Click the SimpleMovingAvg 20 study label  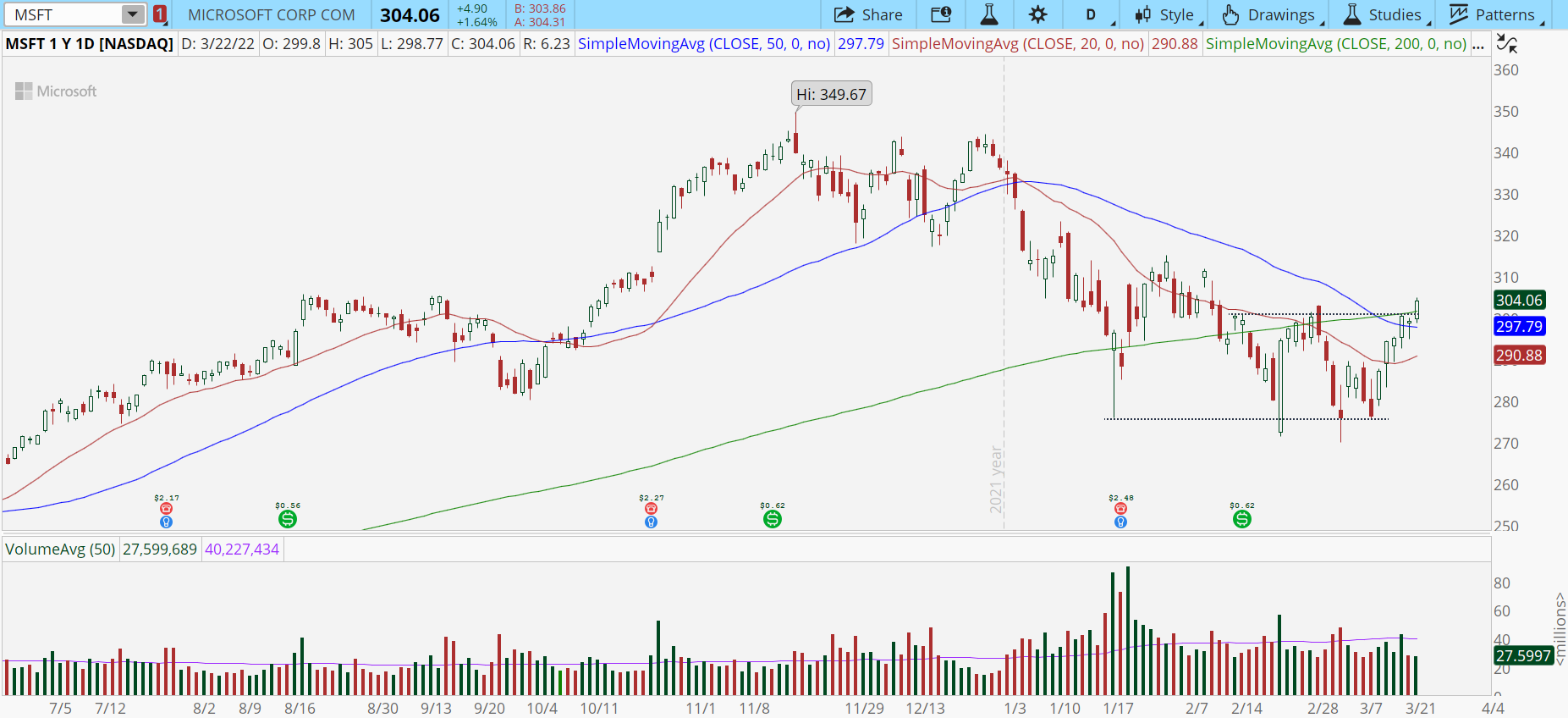pyautogui.click(x=1018, y=43)
